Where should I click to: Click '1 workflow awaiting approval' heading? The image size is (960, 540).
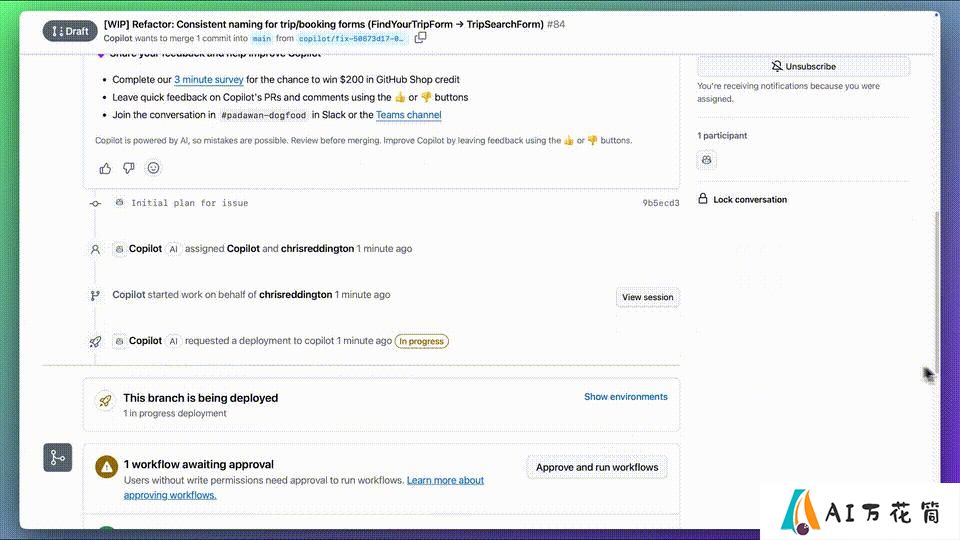198,465
